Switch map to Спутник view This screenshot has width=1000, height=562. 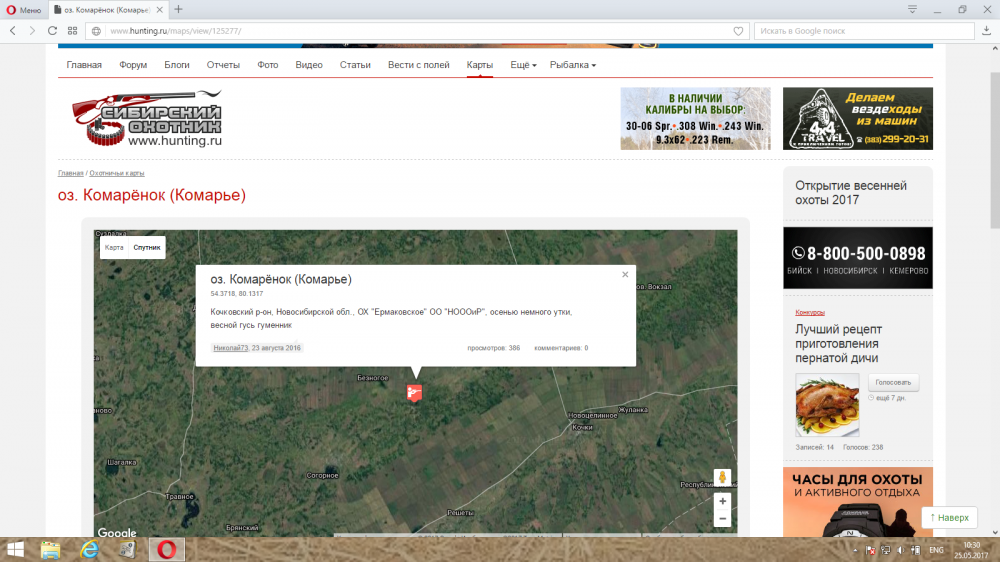147,248
